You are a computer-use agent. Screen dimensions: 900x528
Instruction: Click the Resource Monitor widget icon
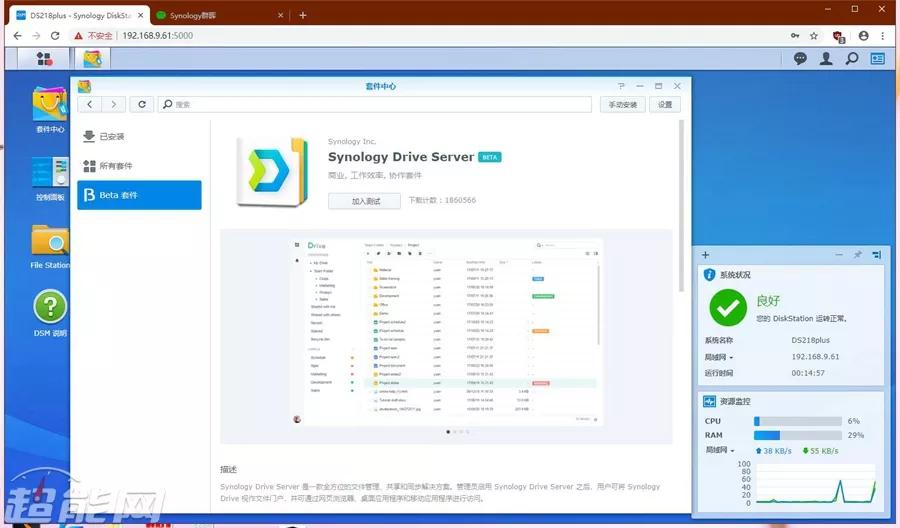[x=709, y=401]
